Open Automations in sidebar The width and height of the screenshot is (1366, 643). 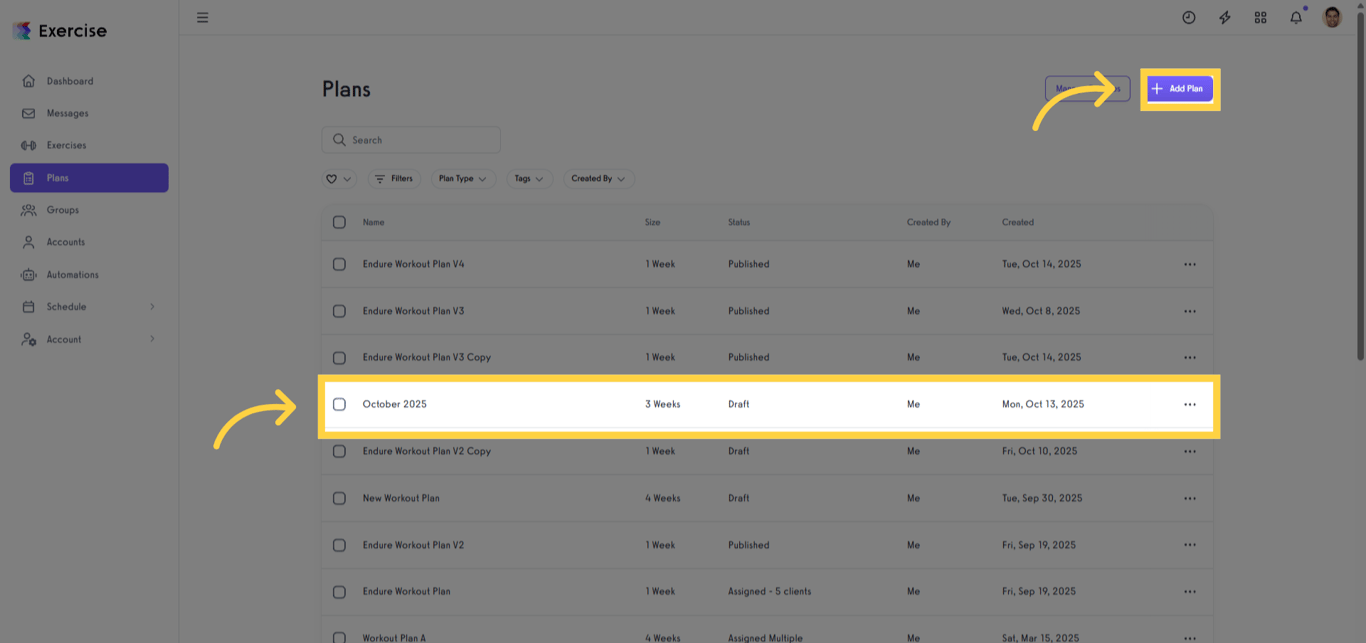tap(89, 274)
